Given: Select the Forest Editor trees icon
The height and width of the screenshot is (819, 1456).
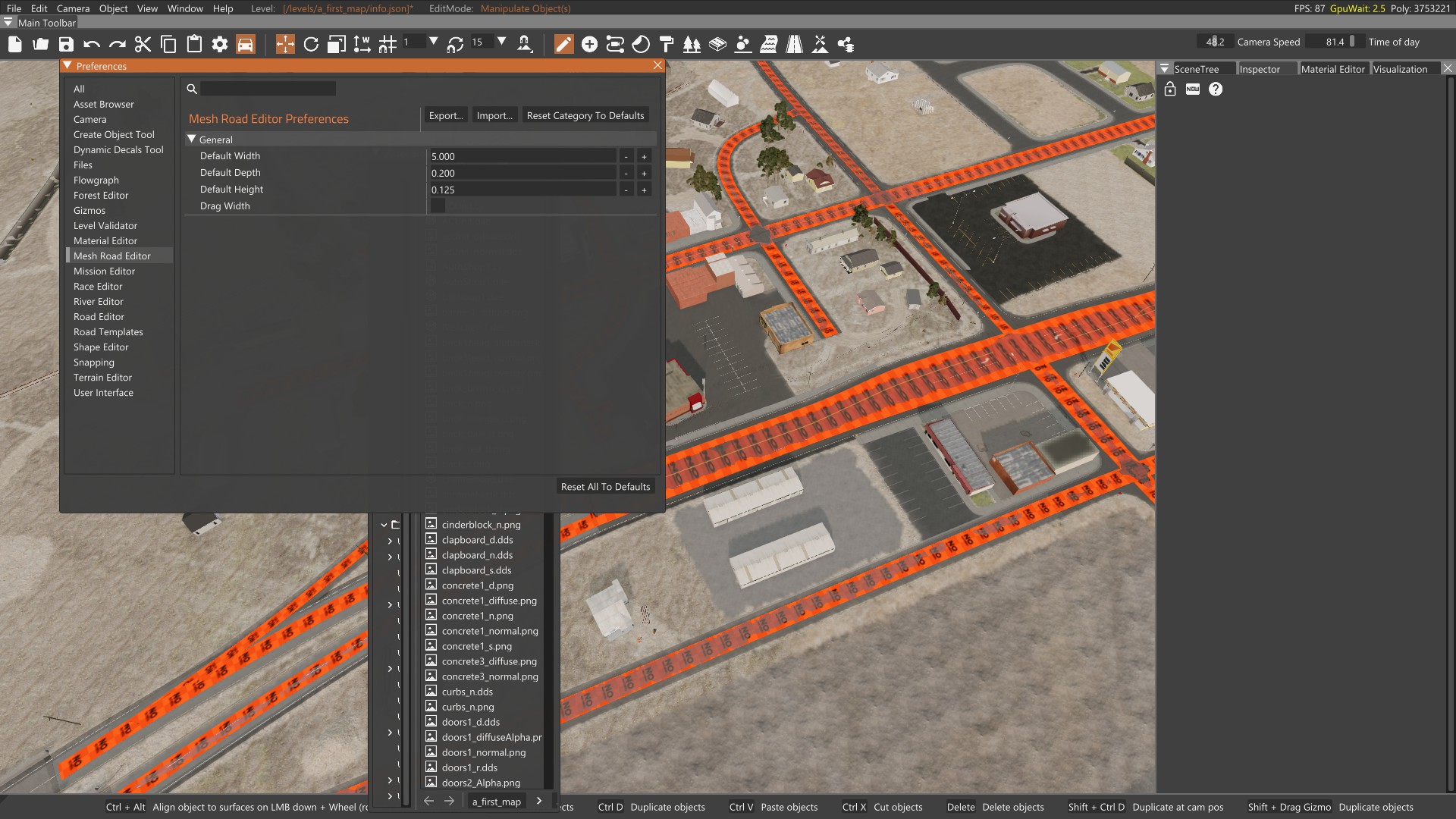Looking at the screenshot, I should pyautogui.click(x=692, y=44).
